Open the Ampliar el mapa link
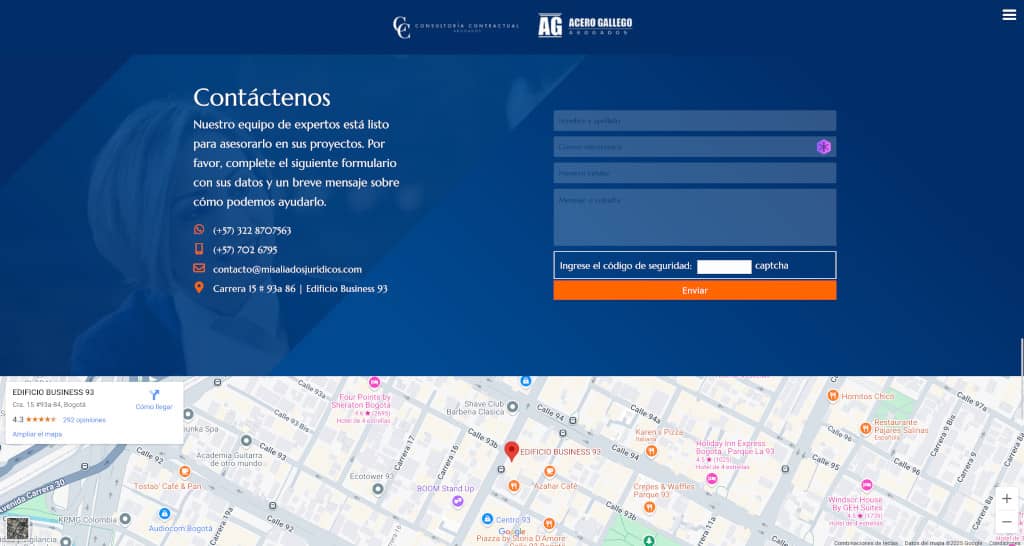 37,434
